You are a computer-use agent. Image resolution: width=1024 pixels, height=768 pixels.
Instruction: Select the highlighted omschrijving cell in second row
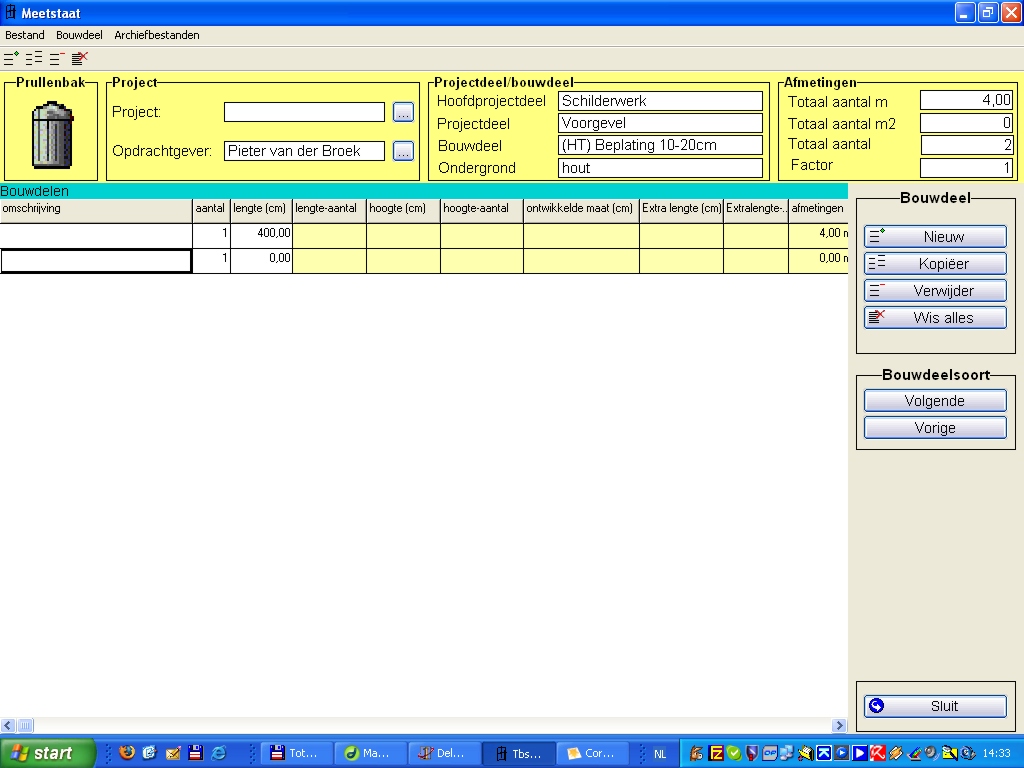[x=96, y=261]
